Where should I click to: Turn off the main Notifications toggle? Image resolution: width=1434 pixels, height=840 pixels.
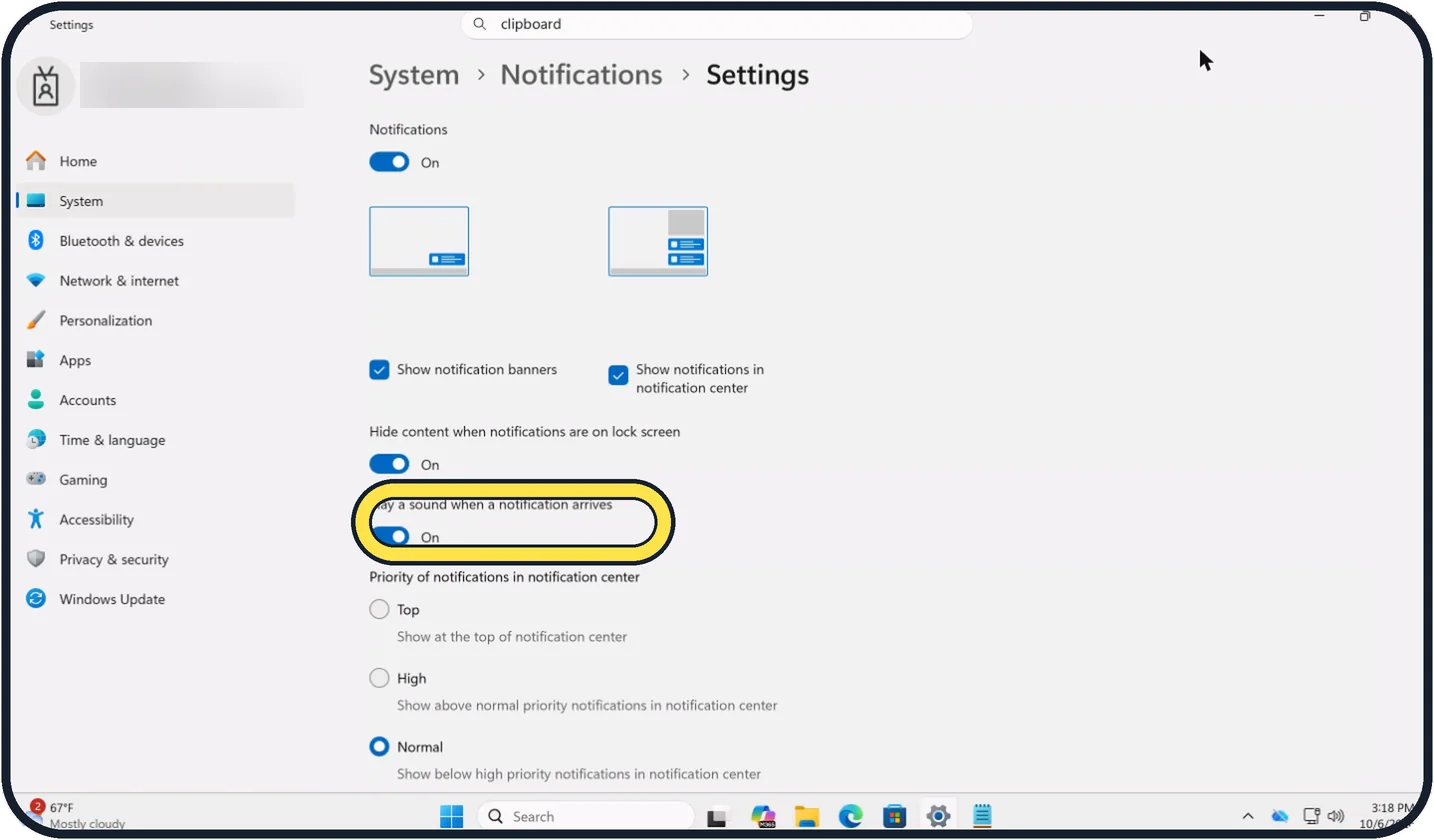[x=389, y=162]
